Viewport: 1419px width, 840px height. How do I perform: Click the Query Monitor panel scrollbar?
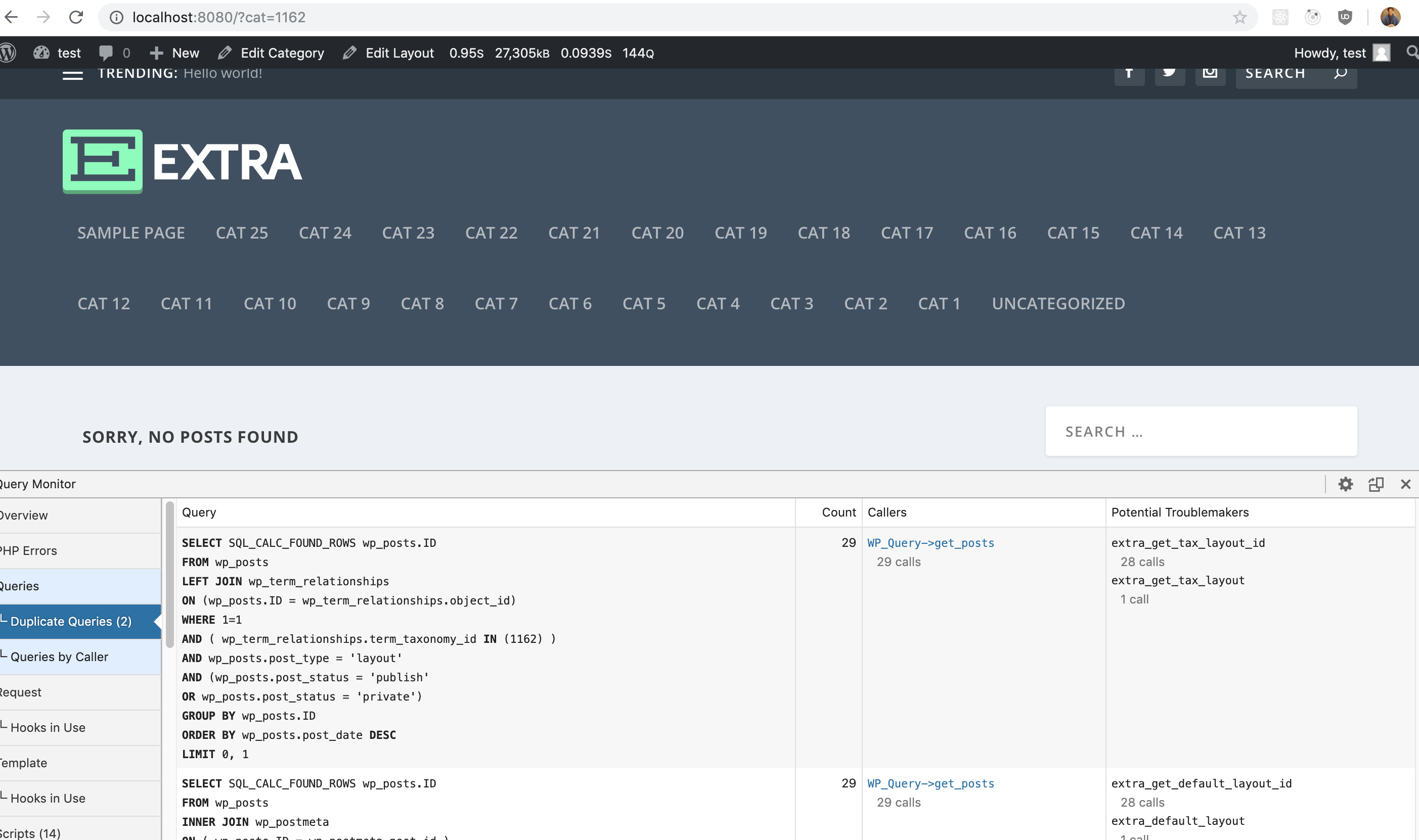pos(169,574)
